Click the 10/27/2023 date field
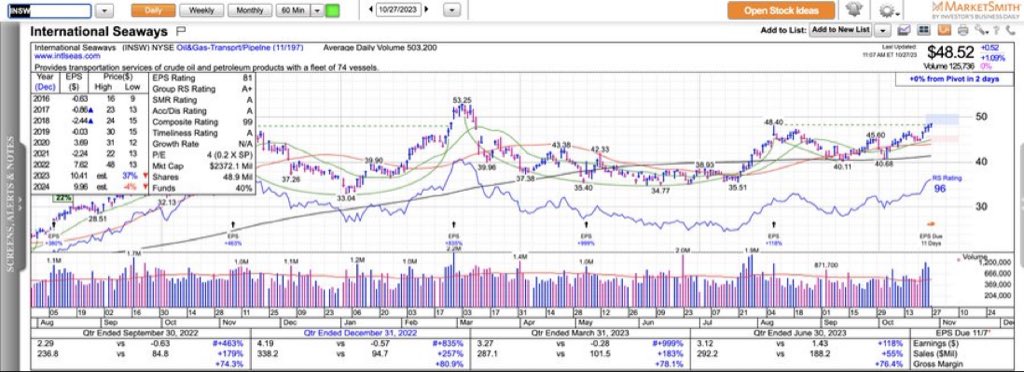 coord(398,10)
